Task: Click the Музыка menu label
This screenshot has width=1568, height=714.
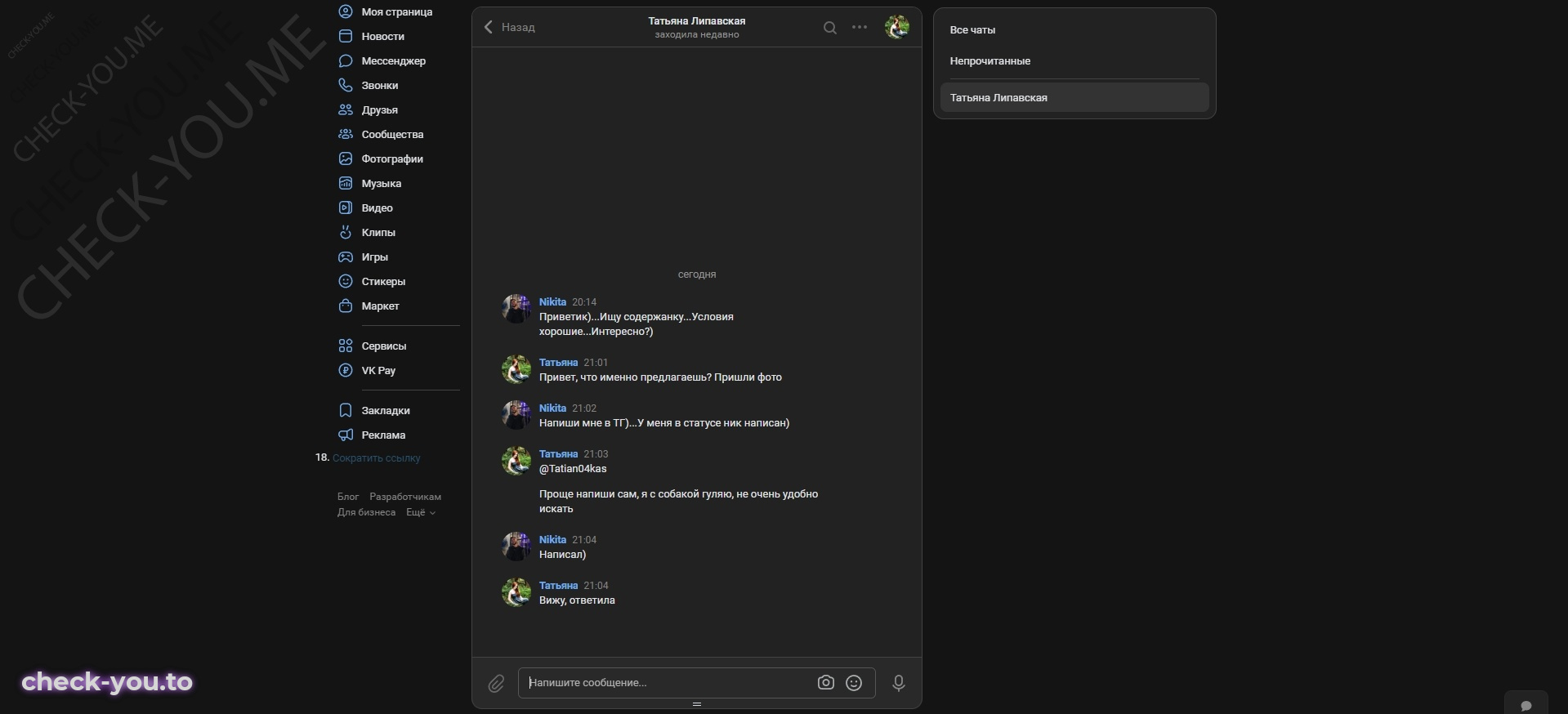Action: [x=382, y=183]
